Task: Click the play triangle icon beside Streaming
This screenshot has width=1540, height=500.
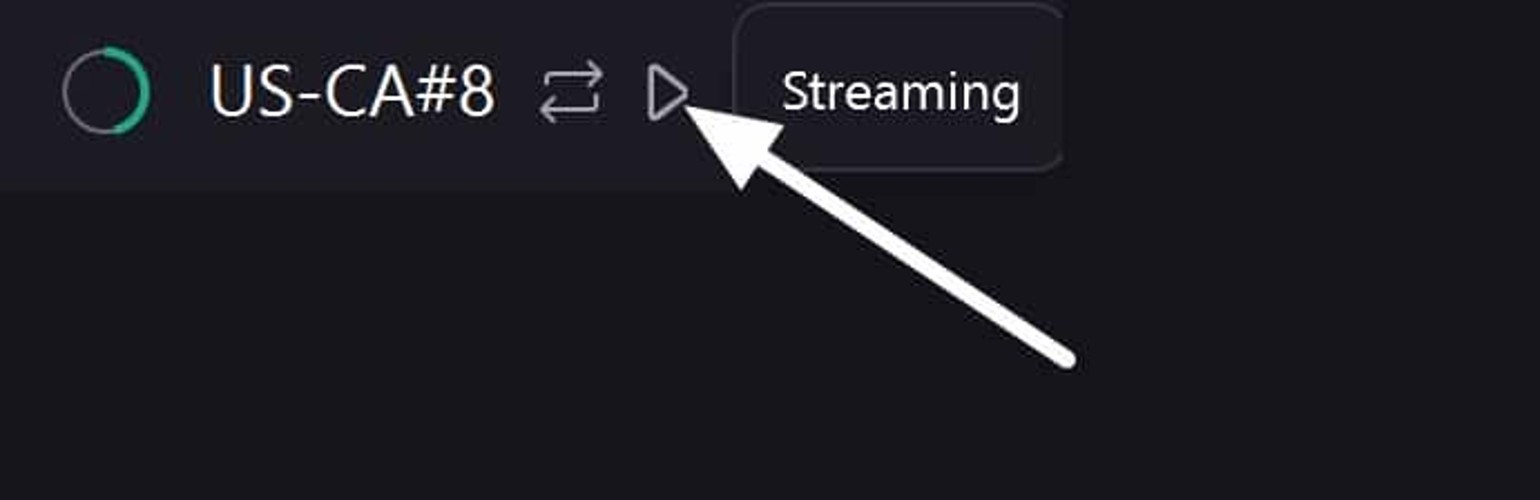Action: pyautogui.click(x=667, y=93)
